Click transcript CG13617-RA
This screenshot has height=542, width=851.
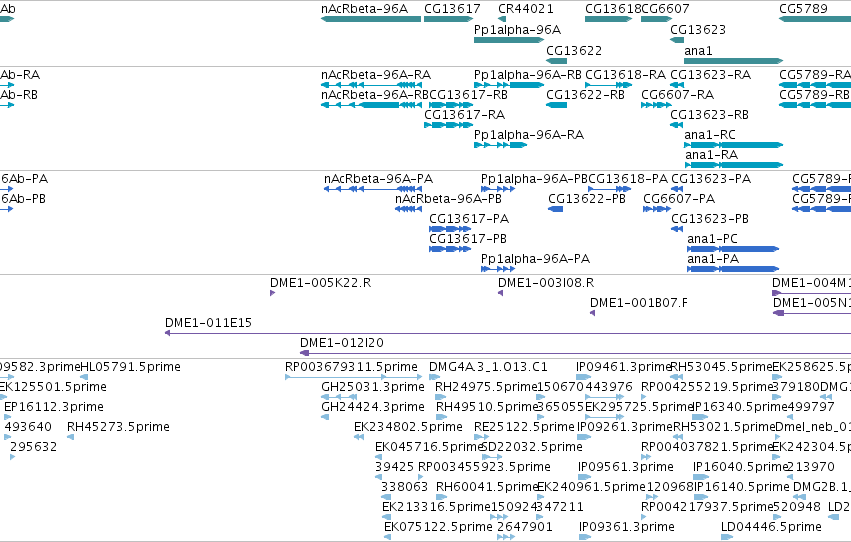pyautogui.click(x=448, y=125)
